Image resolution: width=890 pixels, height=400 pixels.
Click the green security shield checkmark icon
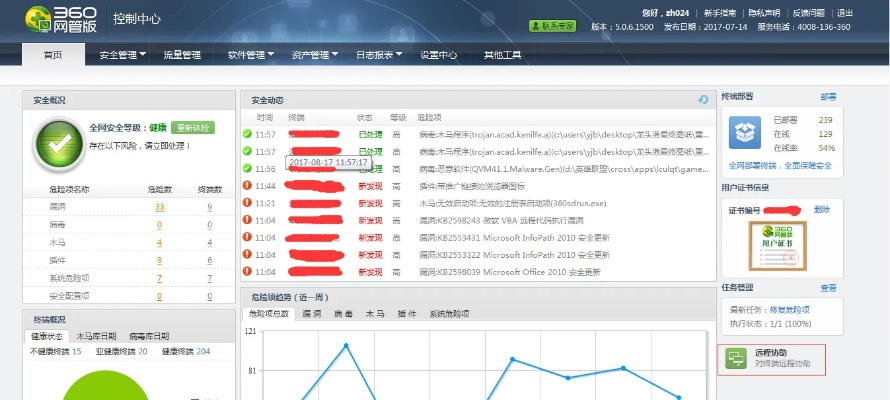pyautogui.click(x=57, y=145)
